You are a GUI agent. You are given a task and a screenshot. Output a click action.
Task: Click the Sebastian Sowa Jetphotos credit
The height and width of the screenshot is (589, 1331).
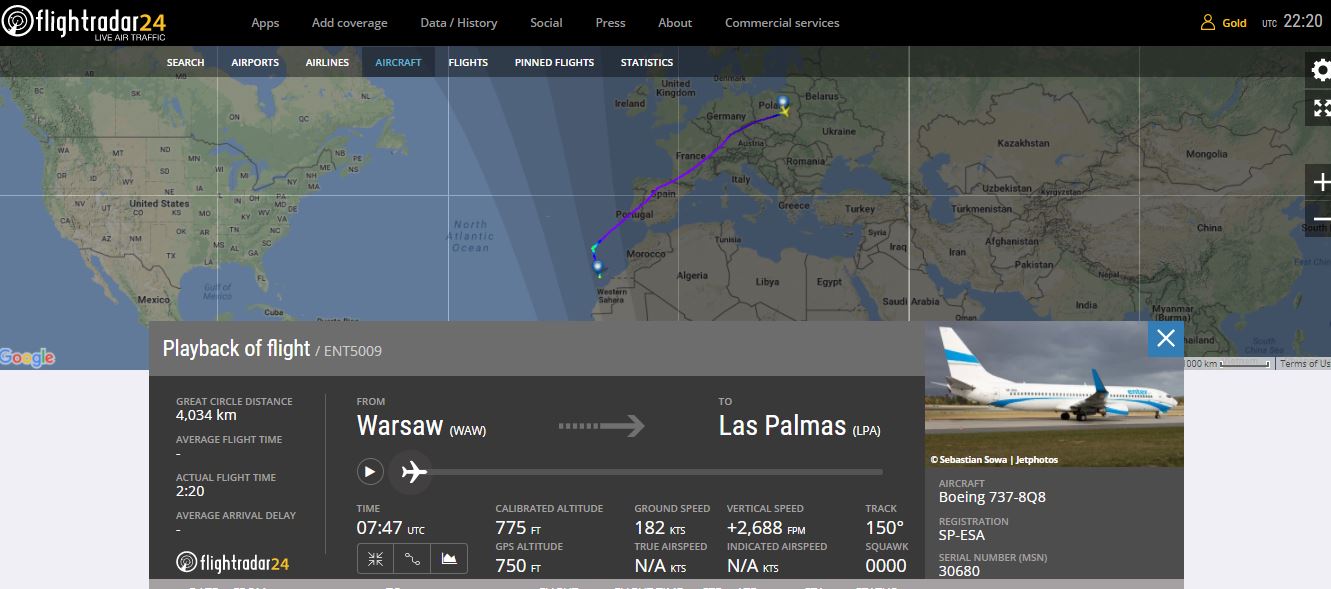click(994, 460)
